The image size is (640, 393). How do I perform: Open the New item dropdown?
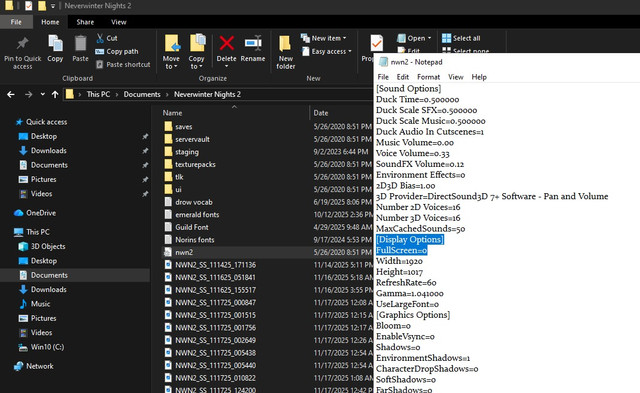[324, 38]
